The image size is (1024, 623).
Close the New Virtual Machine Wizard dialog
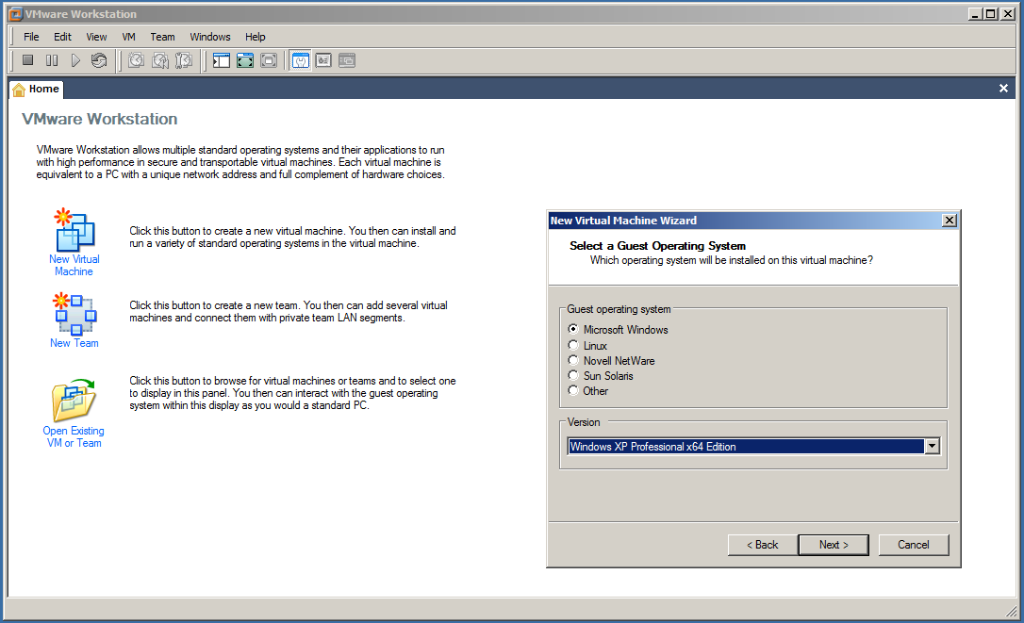point(950,221)
